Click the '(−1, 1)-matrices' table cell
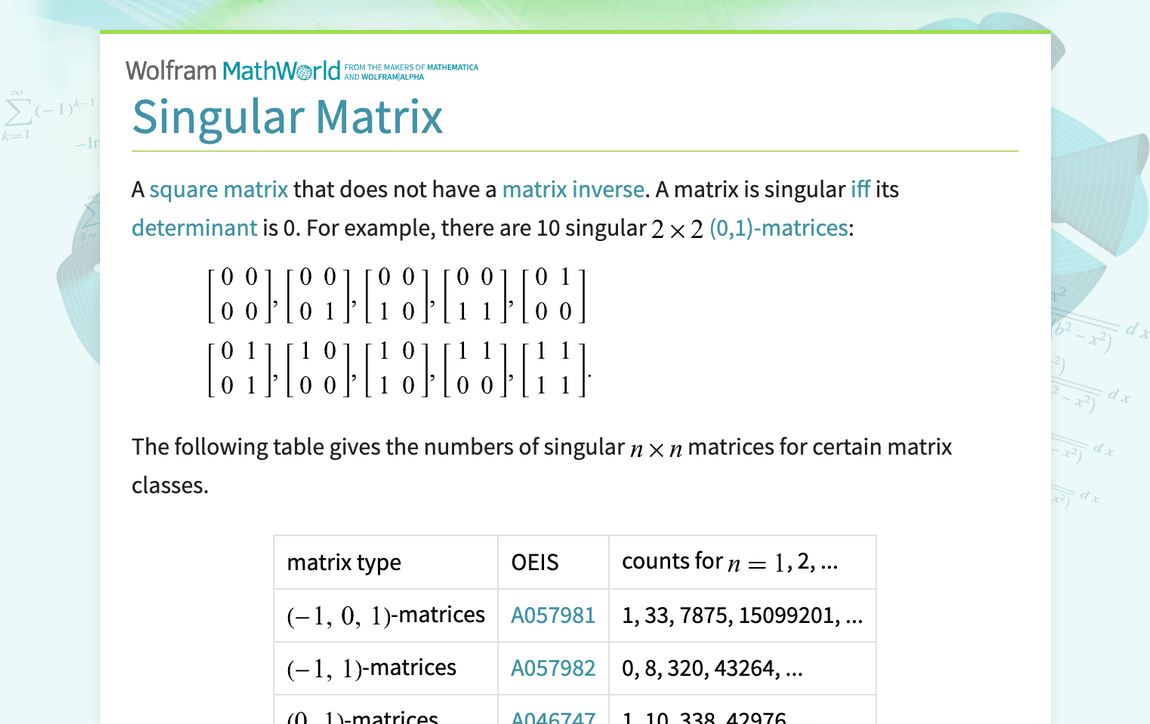Image resolution: width=1150 pixels, height=724 pixels. tap(386, 668)
